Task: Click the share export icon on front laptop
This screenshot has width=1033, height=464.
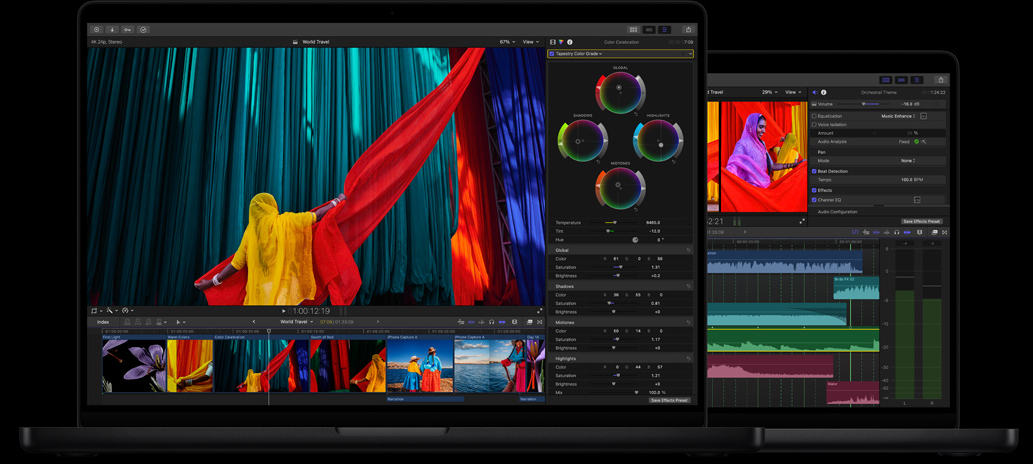Action: [x=688, y=30]
